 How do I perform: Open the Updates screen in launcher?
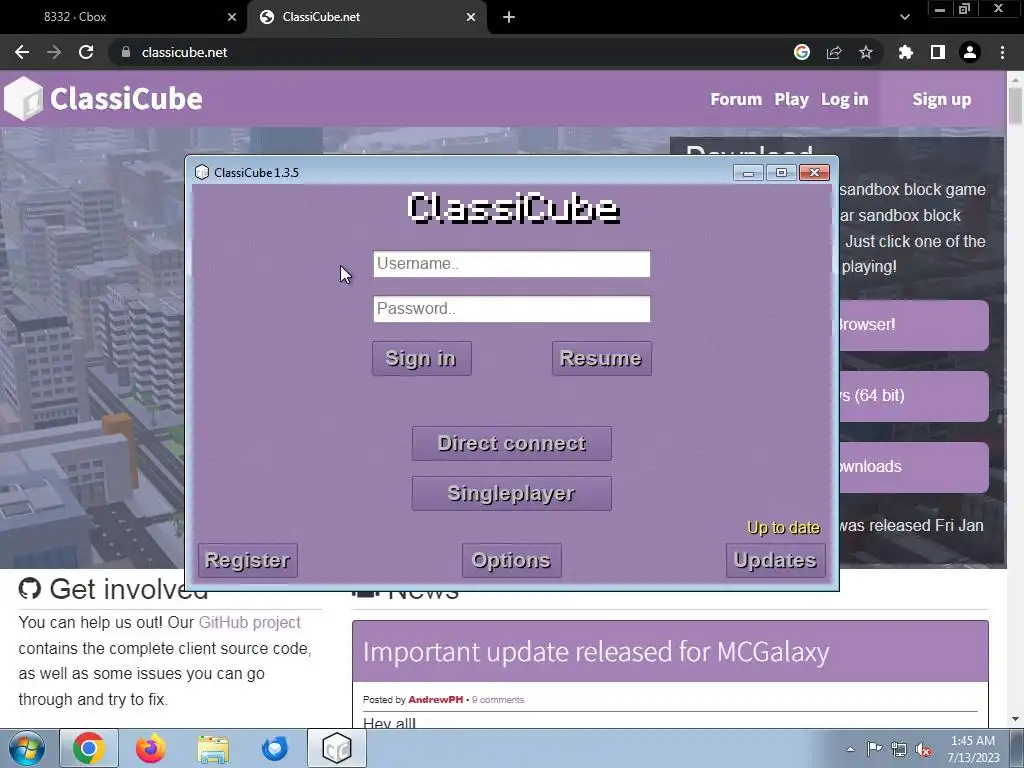pos(775,560)
